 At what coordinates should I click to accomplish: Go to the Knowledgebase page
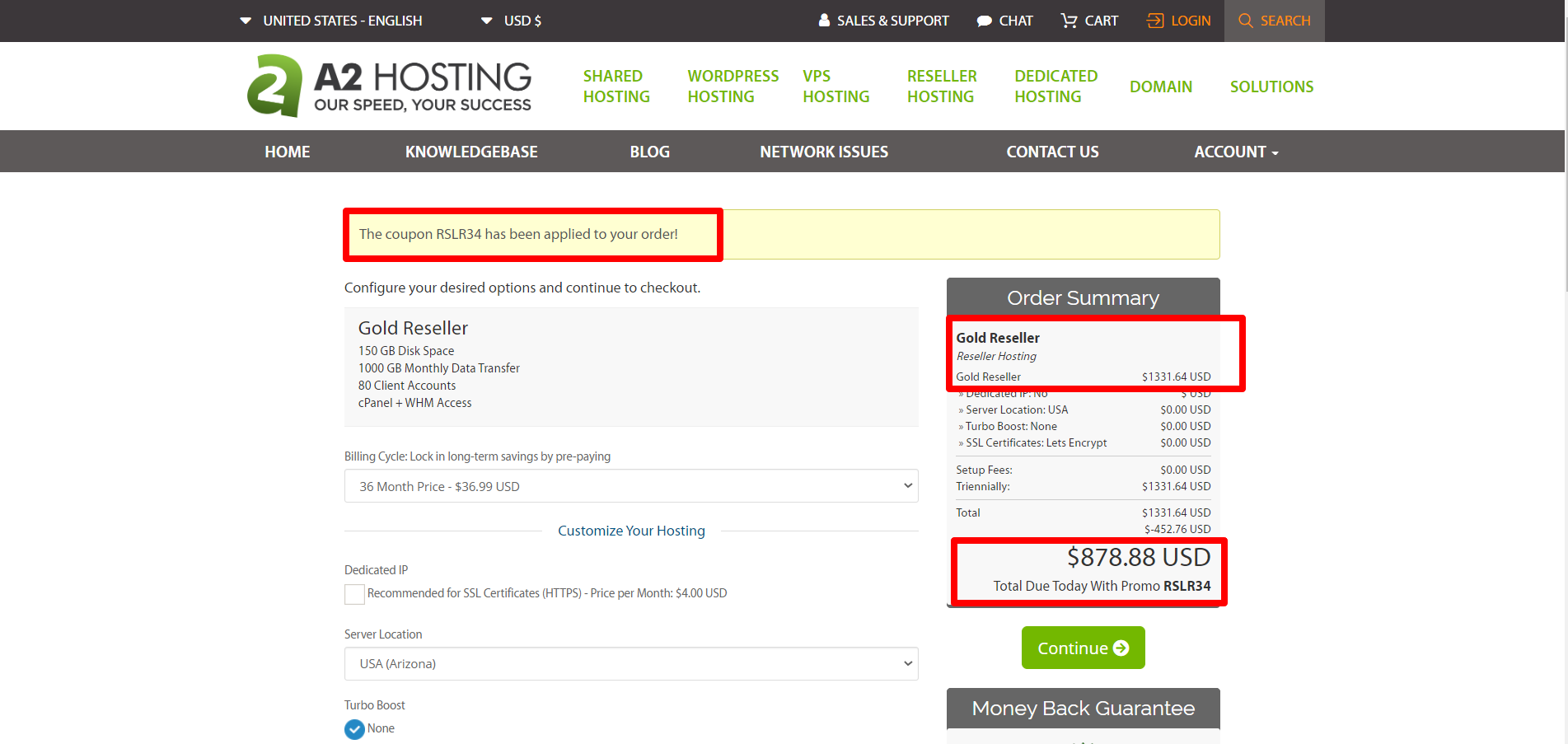pos(471,152)
